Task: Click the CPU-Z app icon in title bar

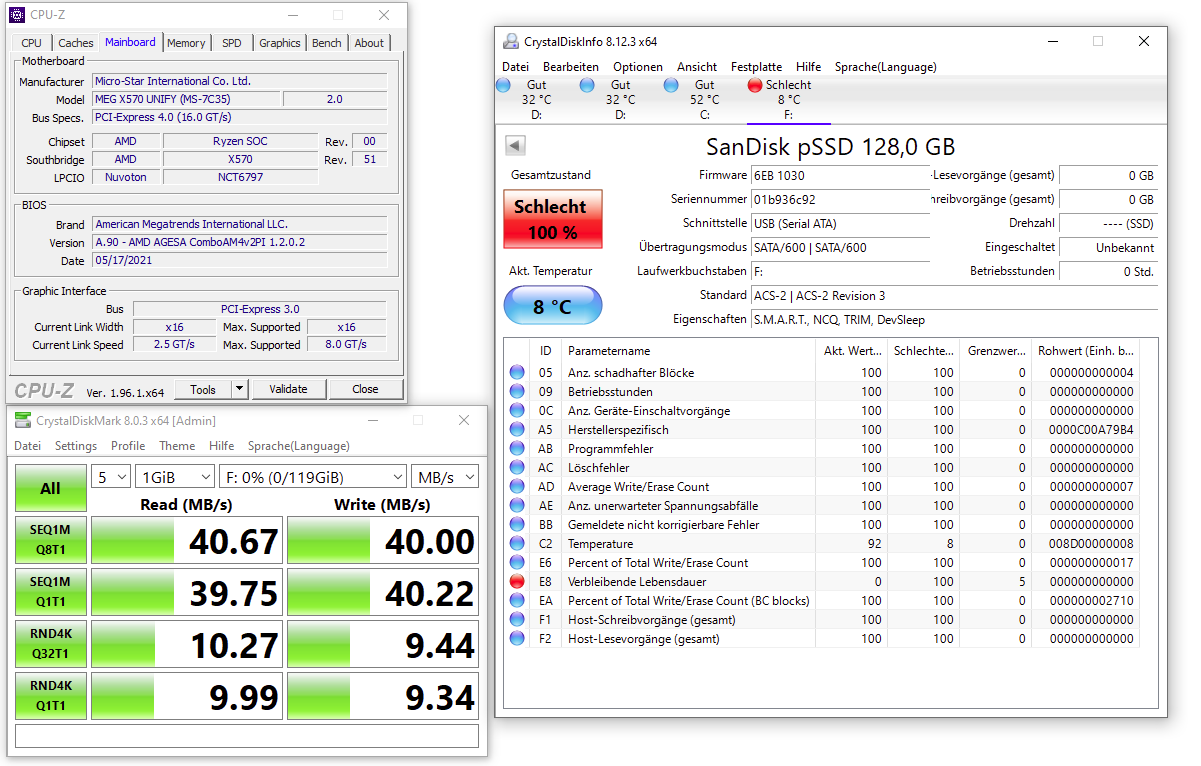Action: coord(17,15)
